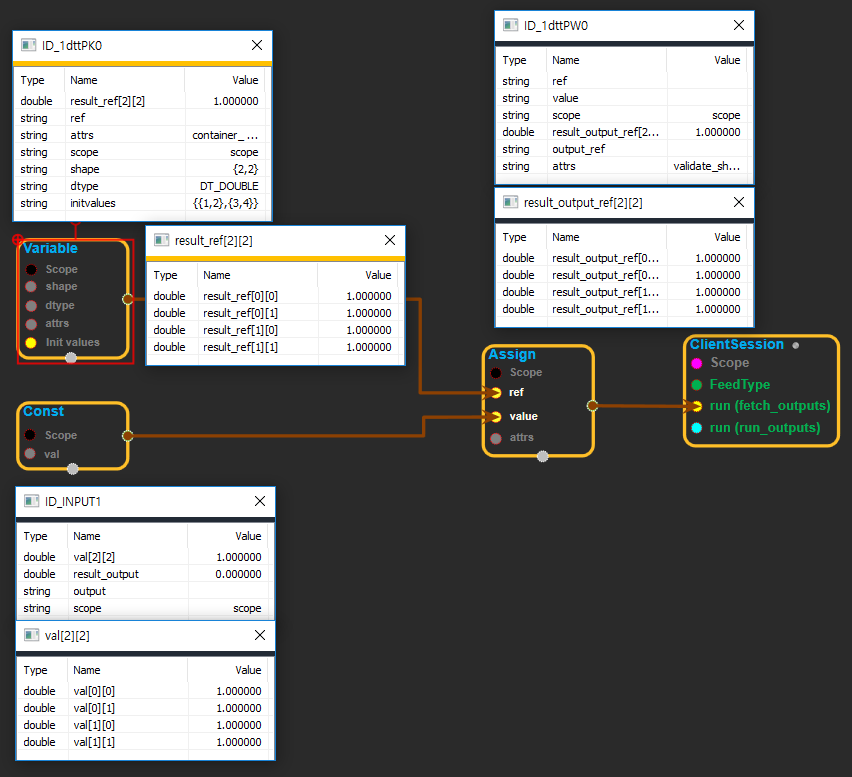Image resolution: width=852 pixels, height=777 pixels.
Task: Click the val port on the Const node
Action: [31, 454]
